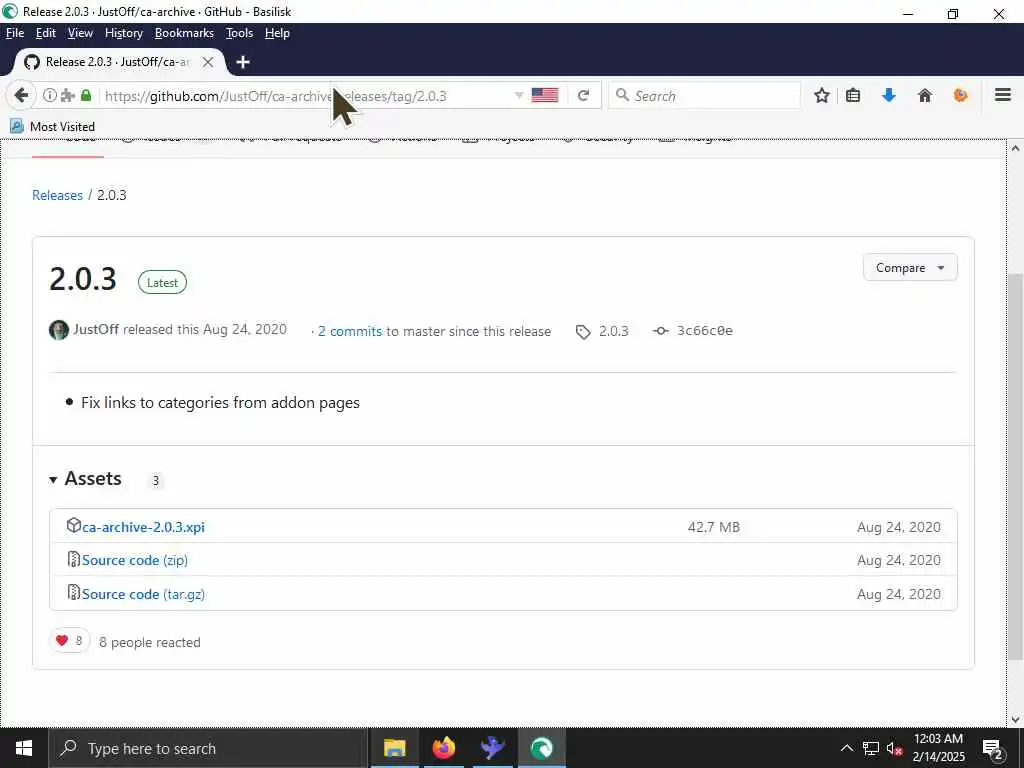Download Source code (tar.gz)

pos(143,594)
